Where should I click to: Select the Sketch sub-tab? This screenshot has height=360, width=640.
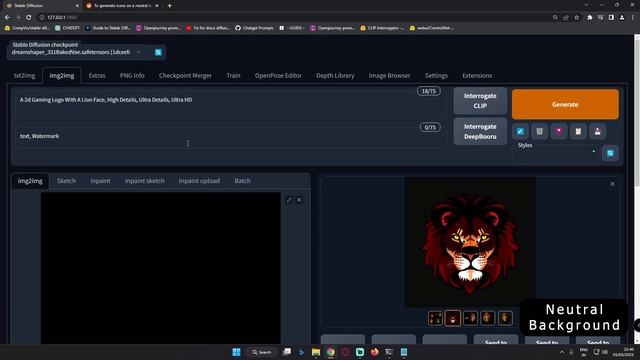[67, 181]
